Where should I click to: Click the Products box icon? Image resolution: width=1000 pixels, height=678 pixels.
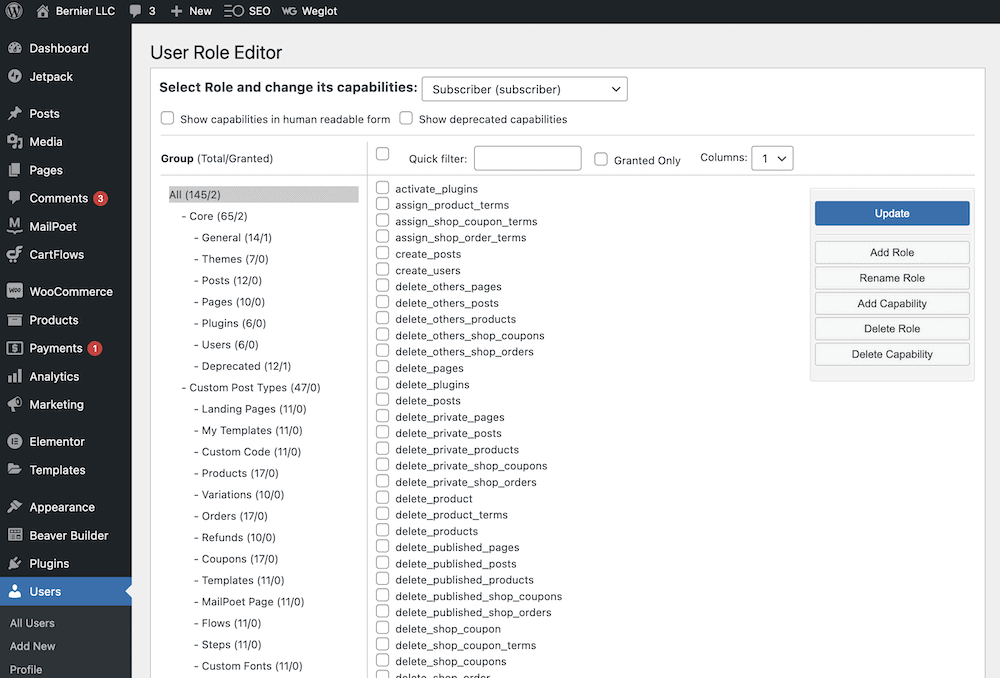coord(15,320)
